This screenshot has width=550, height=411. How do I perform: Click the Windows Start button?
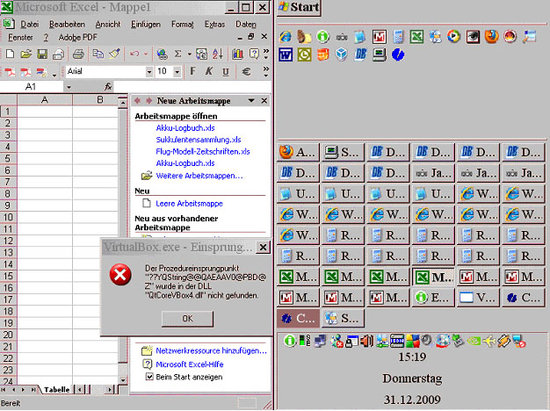click(x=299, y=7)
